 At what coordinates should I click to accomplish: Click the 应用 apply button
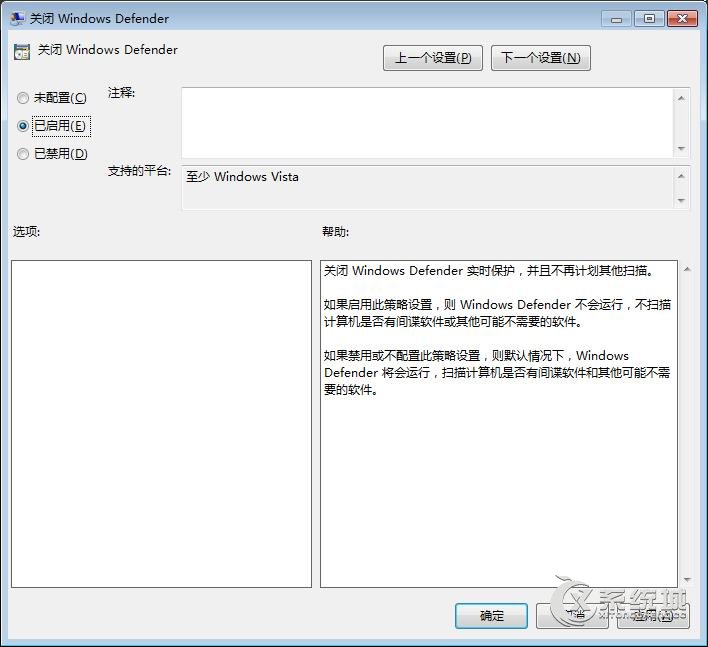point(653,616)
